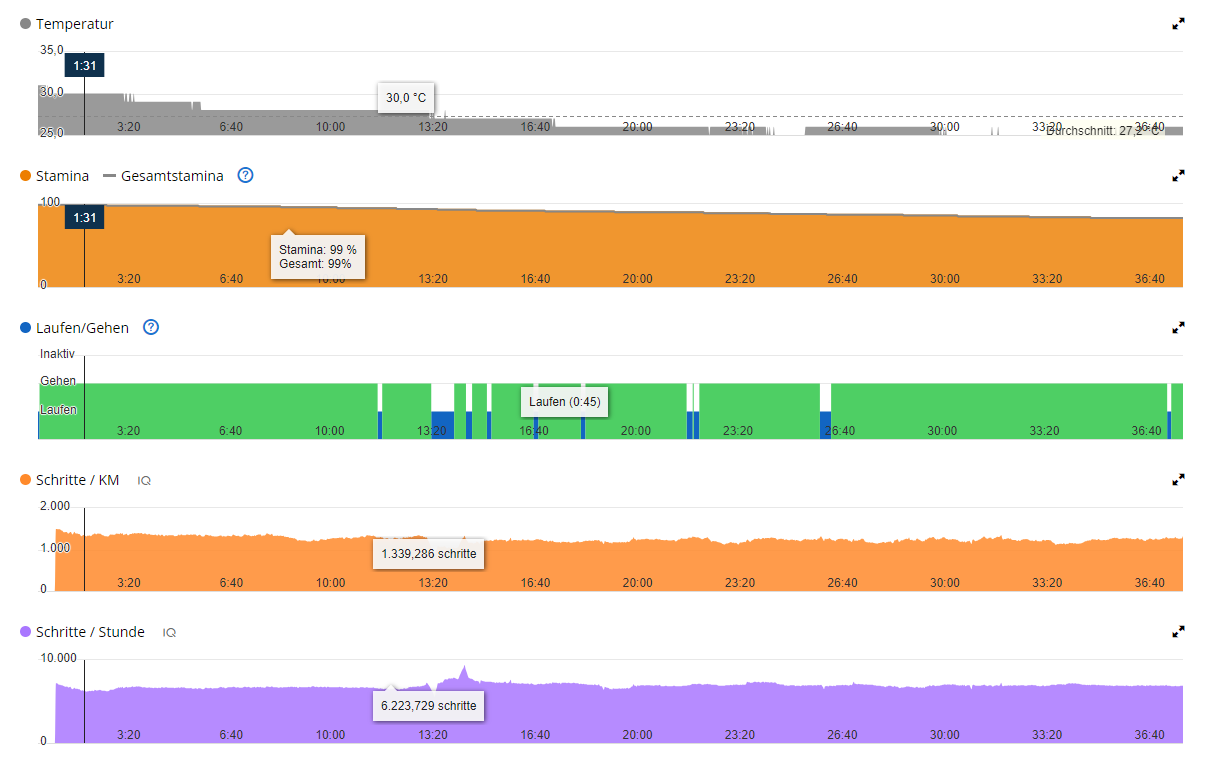Click the 1:31 time marker on Stamina chart

[x=84, y=217]
